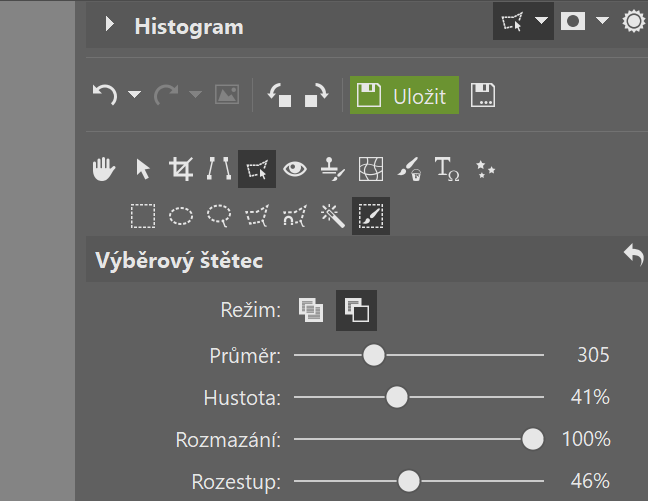Choose the Elliptical selection tool
The image size is (648, 501).
tap(181, 216)
